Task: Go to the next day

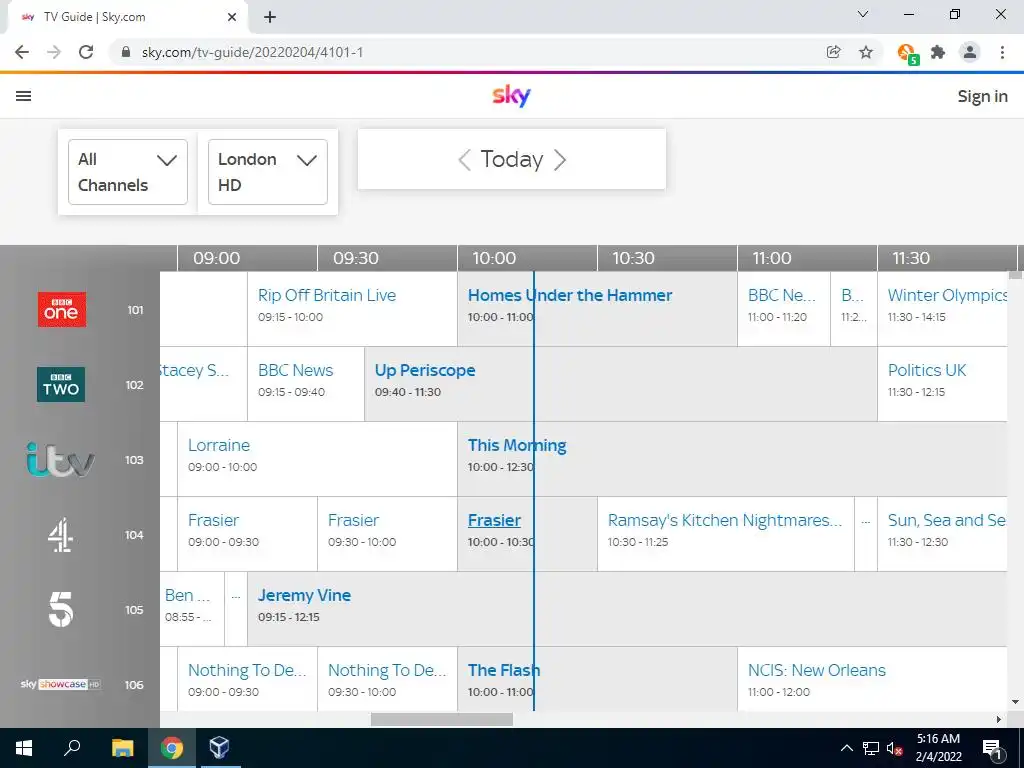Action: 560,159
